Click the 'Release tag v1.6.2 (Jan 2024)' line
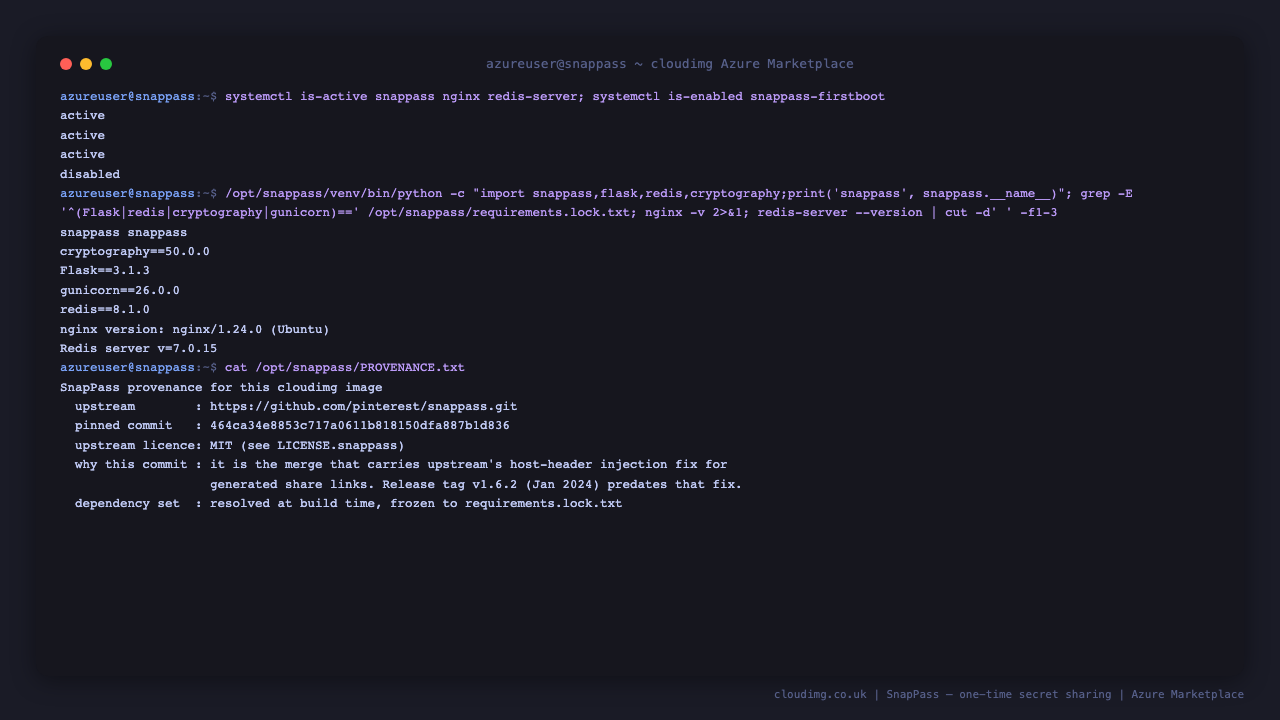The width and height of the screenshot is (1280, 720). [x=476, y=484]
